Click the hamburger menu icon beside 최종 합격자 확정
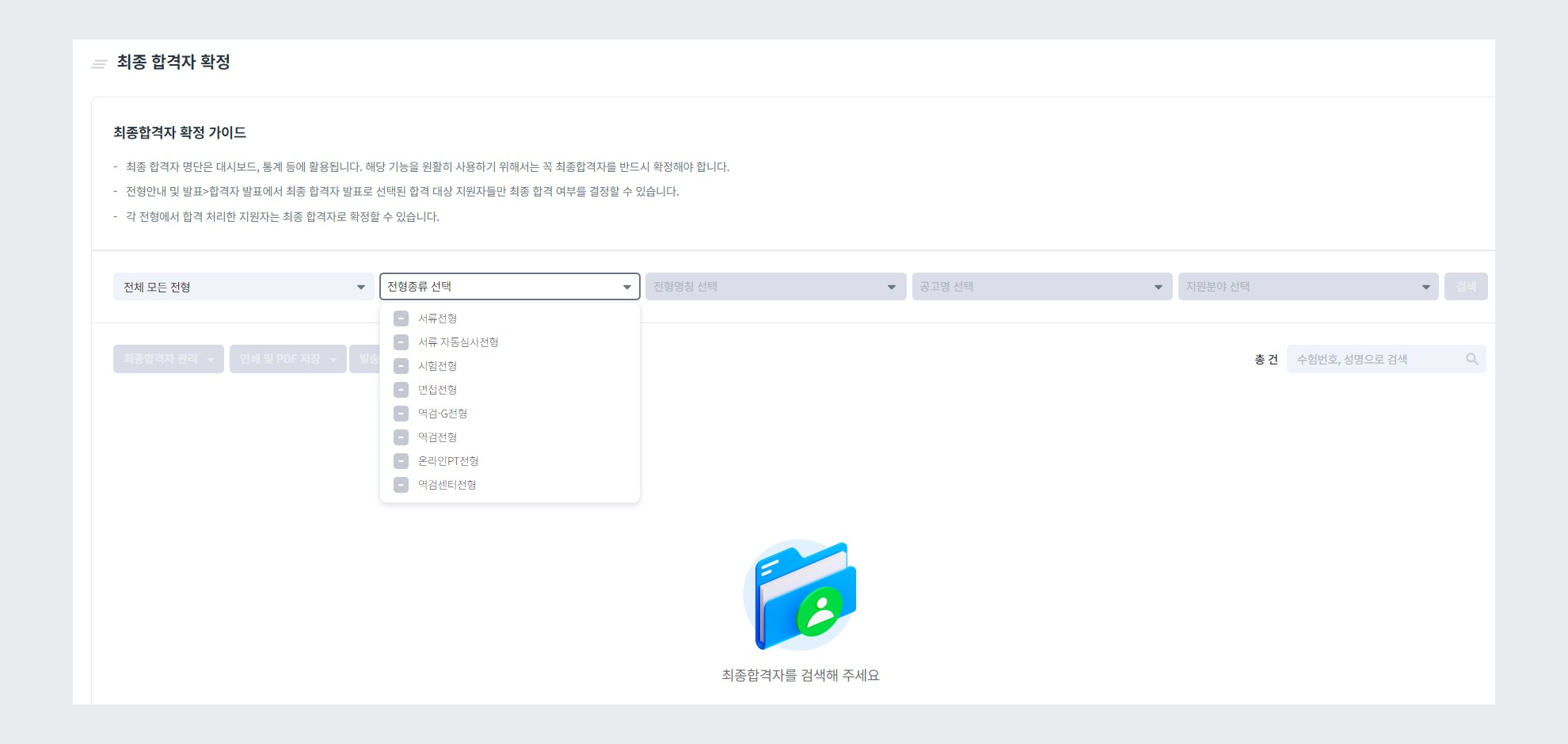The image size is (1568, 744). click(98, 63)
